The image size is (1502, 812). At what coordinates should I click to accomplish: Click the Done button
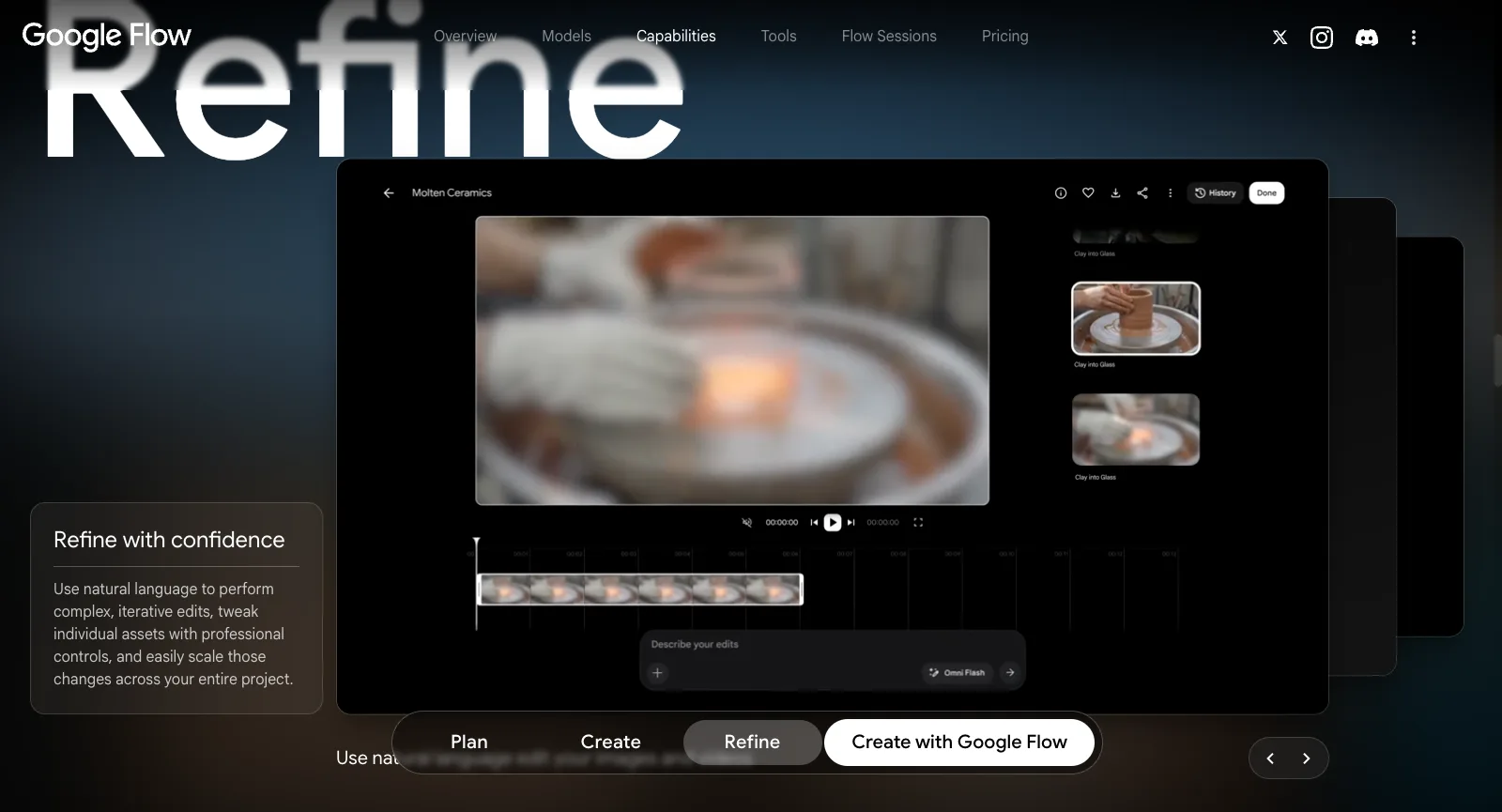[x=1266, y=192]
